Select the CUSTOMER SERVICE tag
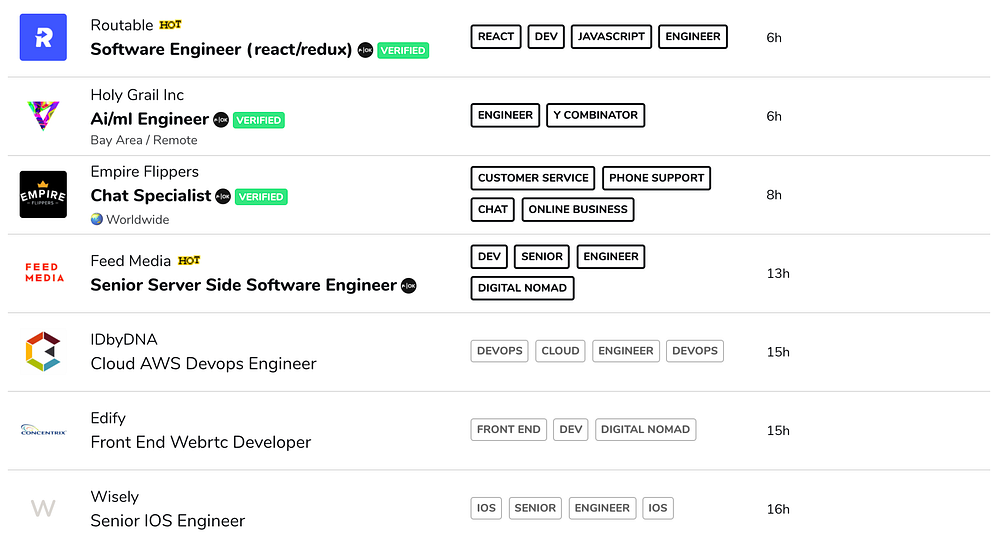The height and width of the screenshot is (544, 1000). tap(533, 179)
